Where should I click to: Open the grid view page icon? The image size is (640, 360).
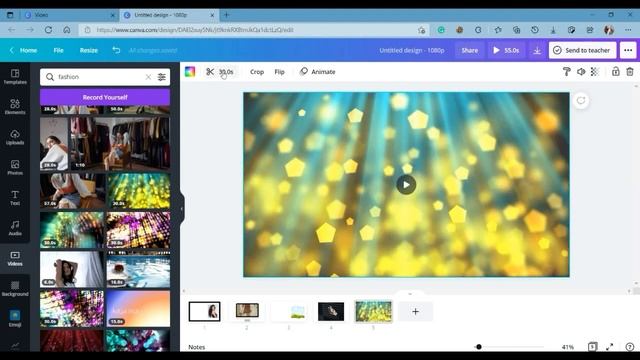click(x=592, y=347)
